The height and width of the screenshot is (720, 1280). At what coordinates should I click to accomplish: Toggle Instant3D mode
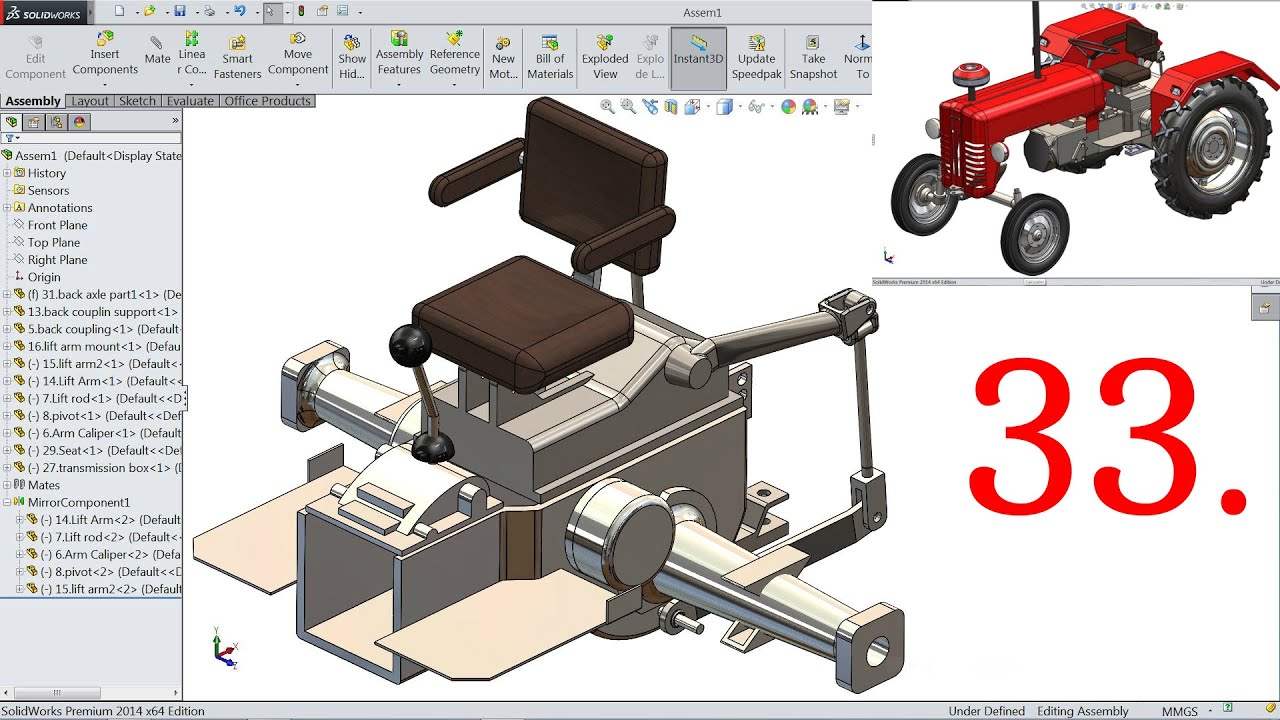(x=698, y=58)
